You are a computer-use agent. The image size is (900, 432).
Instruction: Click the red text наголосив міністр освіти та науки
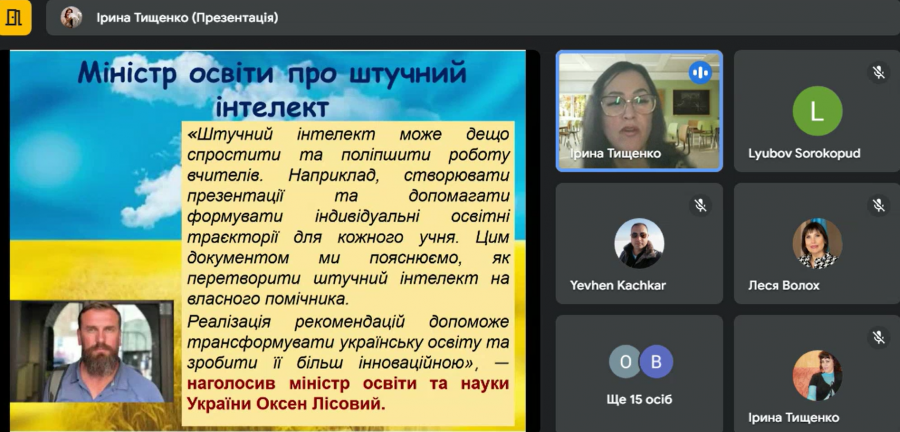click(x=348, y=383)
